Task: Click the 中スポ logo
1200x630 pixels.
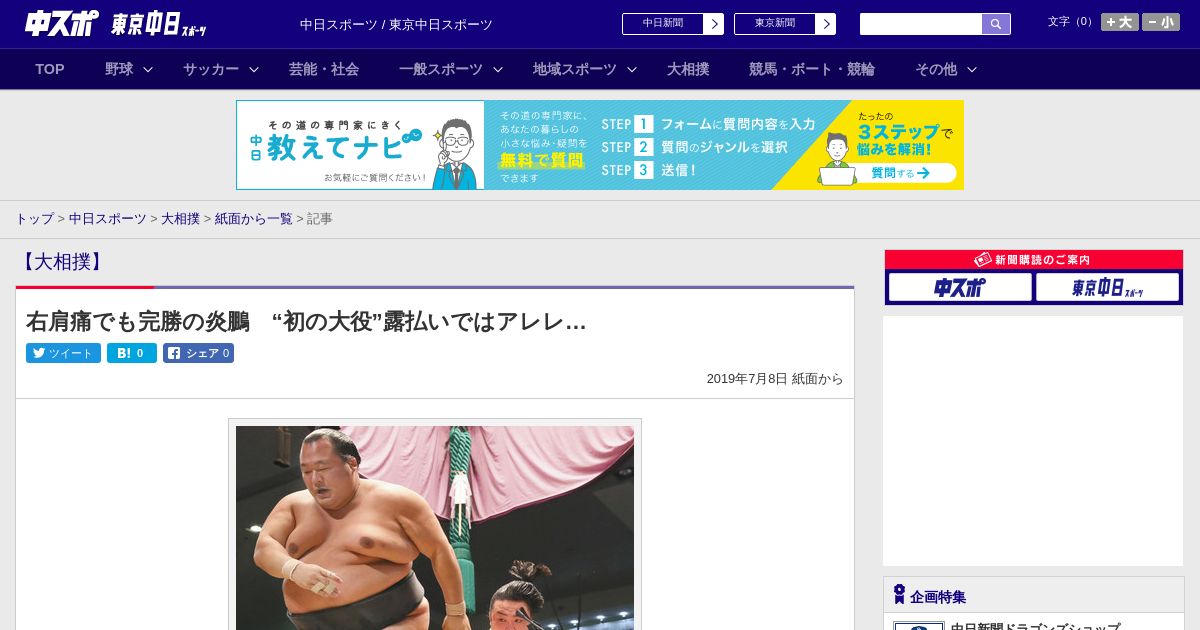Action: click(x=60, y=23)
